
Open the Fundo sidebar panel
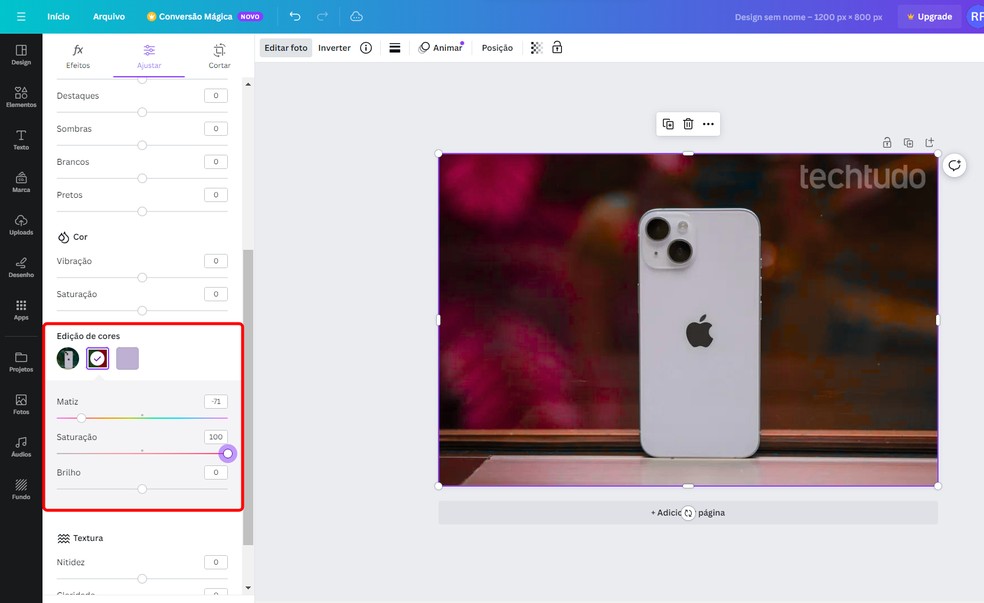tap(21, 489)
